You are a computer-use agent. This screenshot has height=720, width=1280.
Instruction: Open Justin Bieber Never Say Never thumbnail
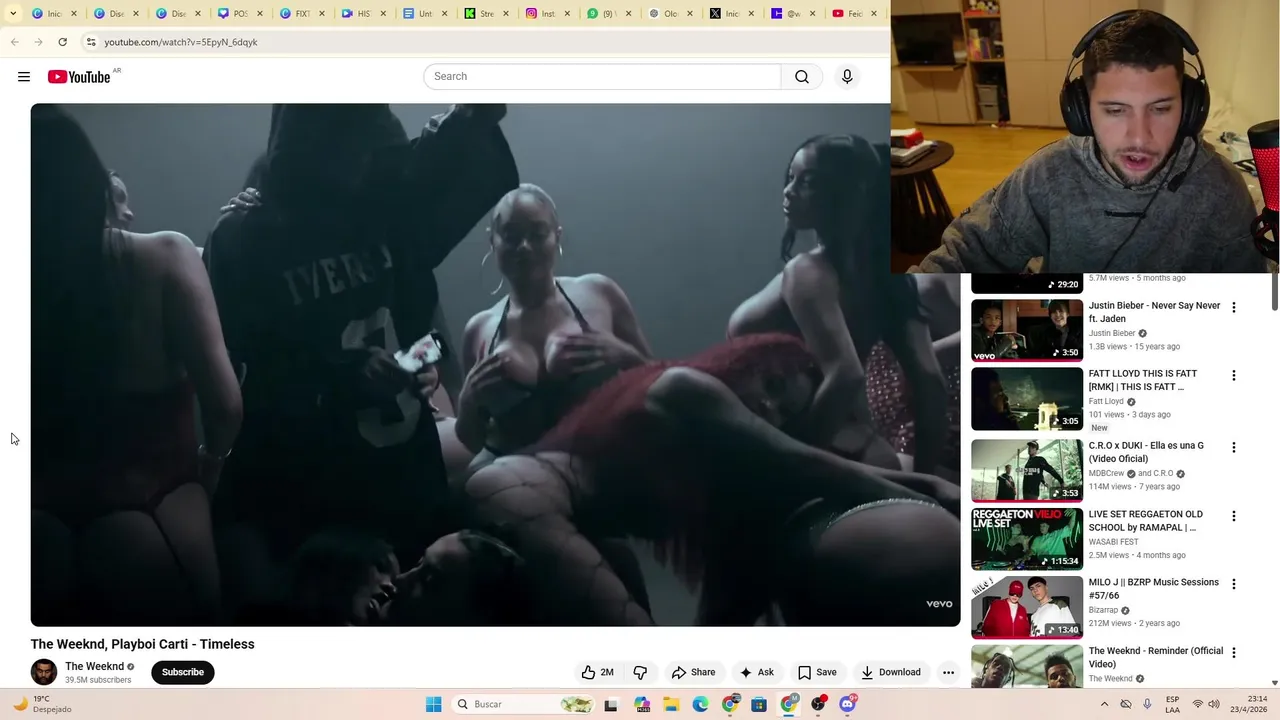click(x=1027, y=330)
